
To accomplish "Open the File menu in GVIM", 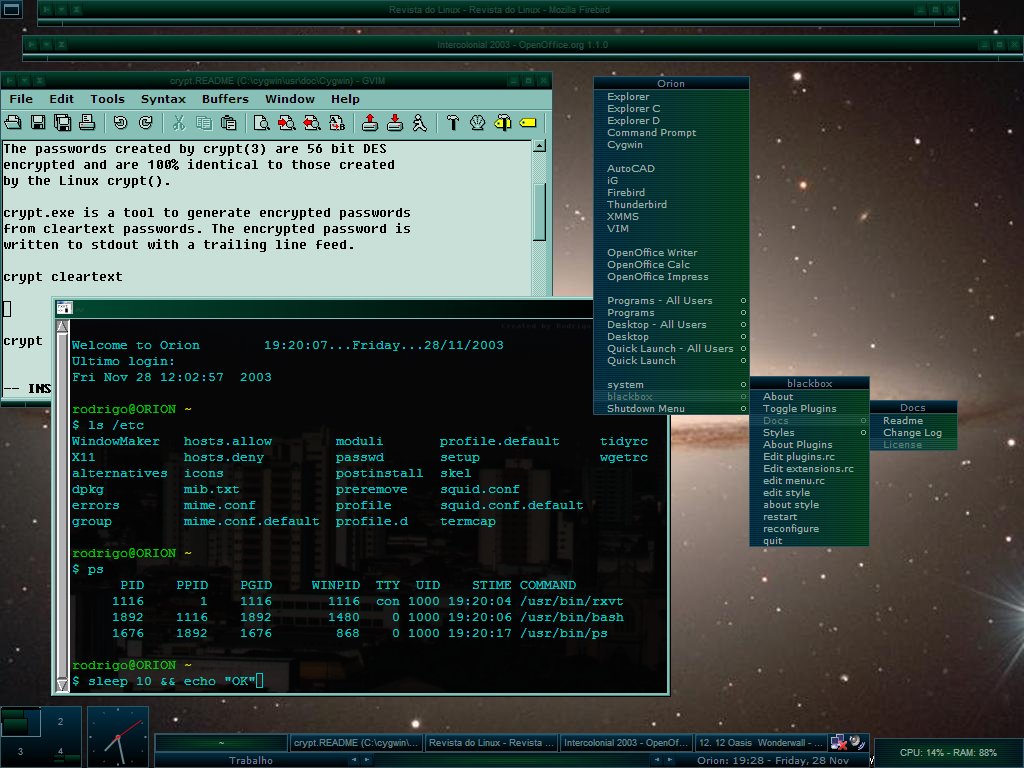I will 21,99.
